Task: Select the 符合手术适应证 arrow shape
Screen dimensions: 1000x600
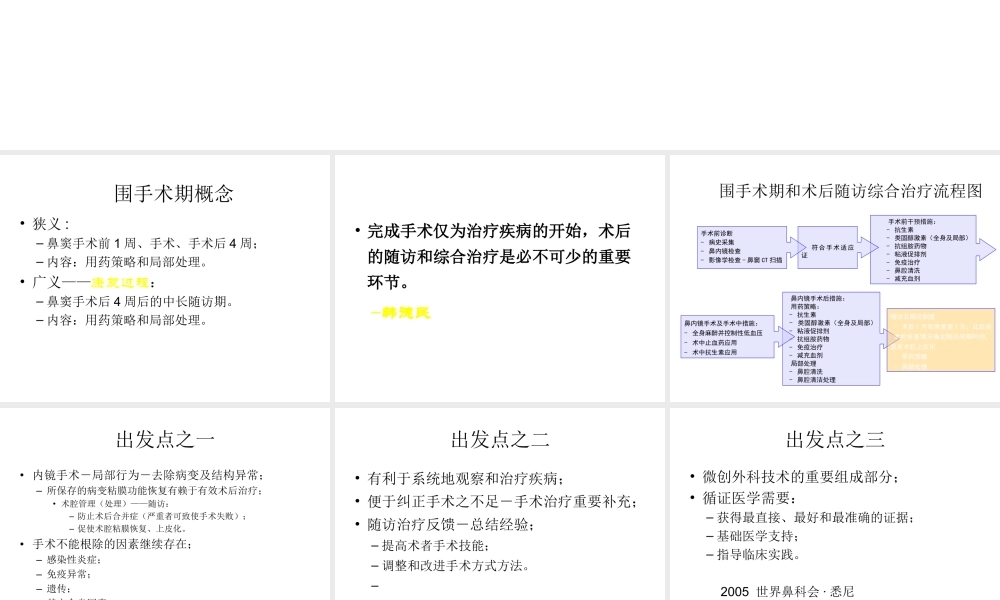Action: (x=828, y=249)
